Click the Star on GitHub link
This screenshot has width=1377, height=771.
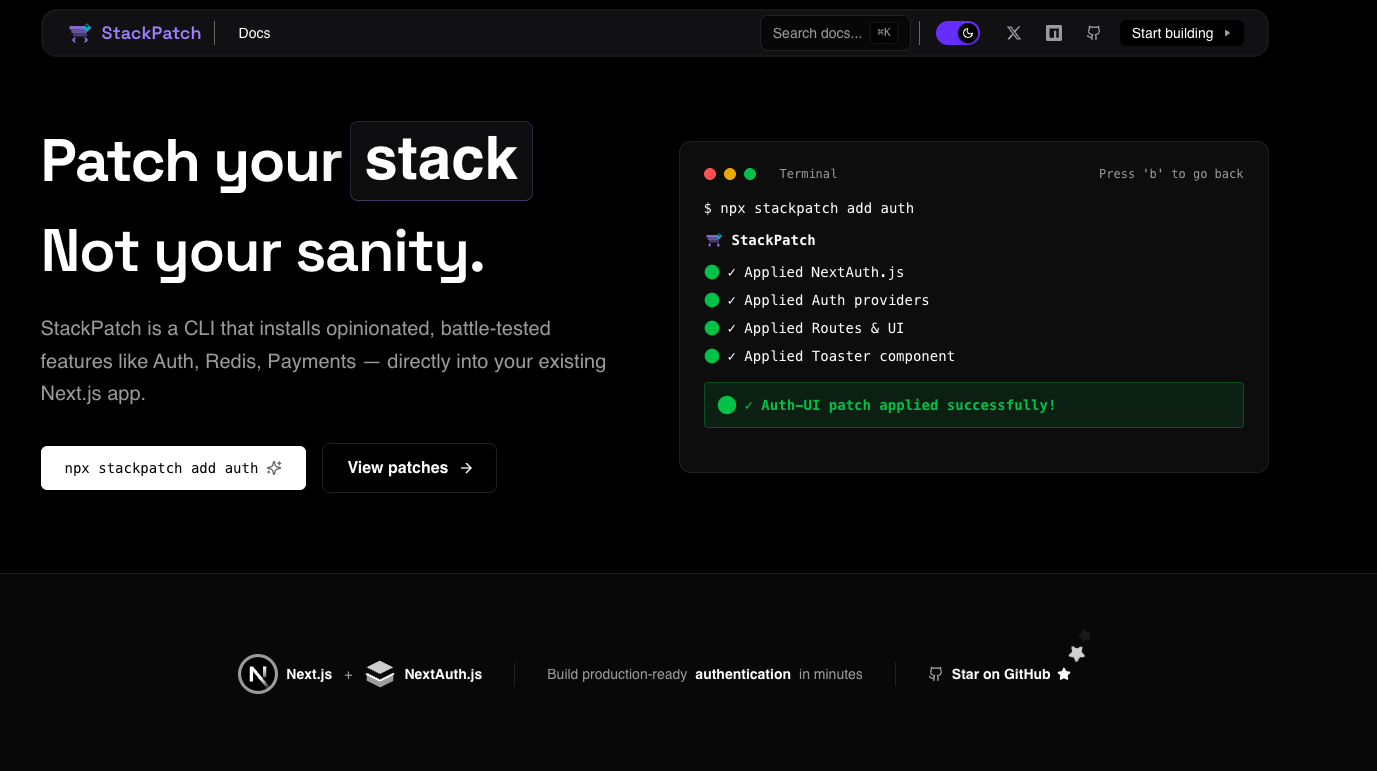(x=1003, y=674)
